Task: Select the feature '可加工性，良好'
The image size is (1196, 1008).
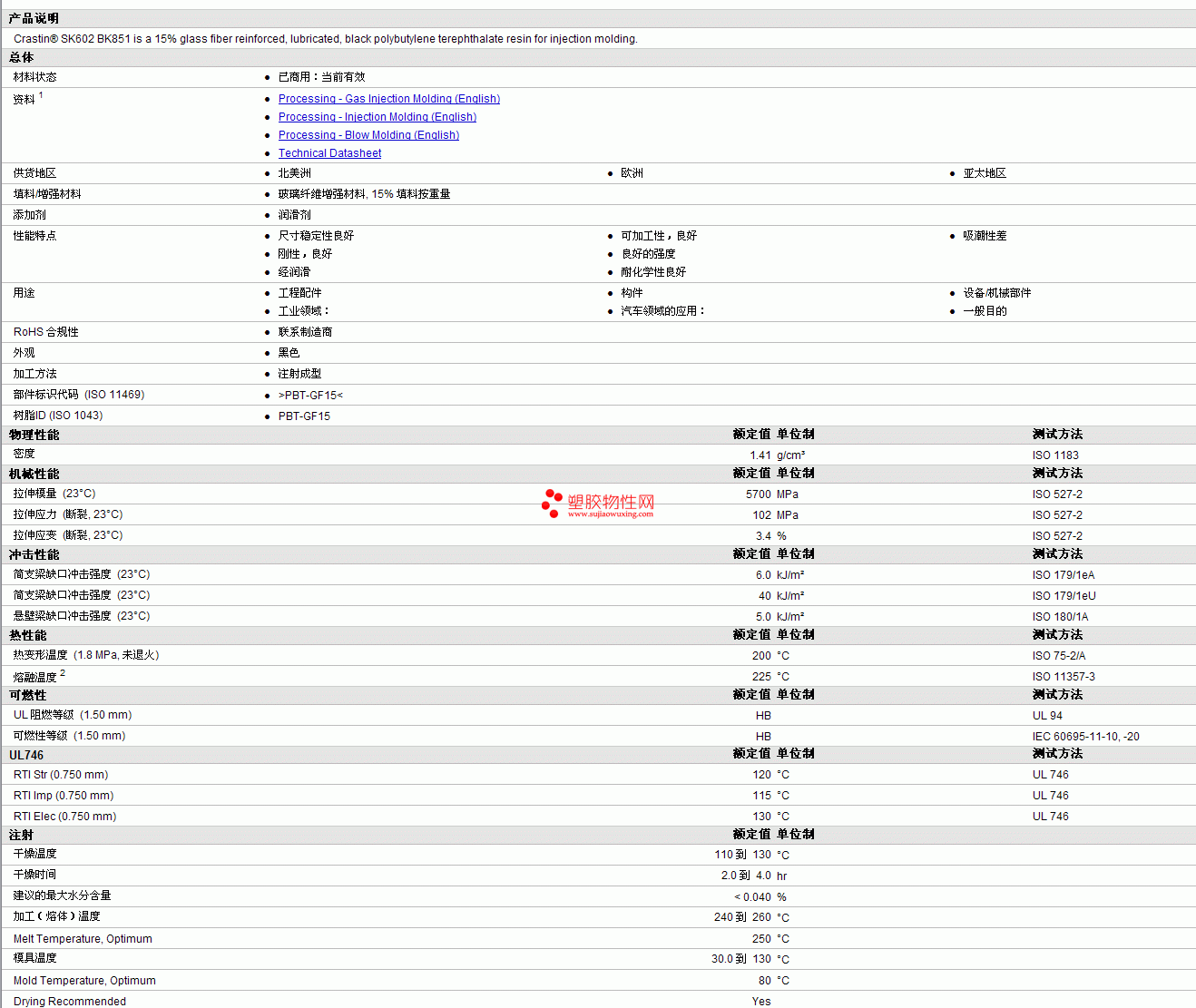Action: pyautogui.click(x=659, y=236)
